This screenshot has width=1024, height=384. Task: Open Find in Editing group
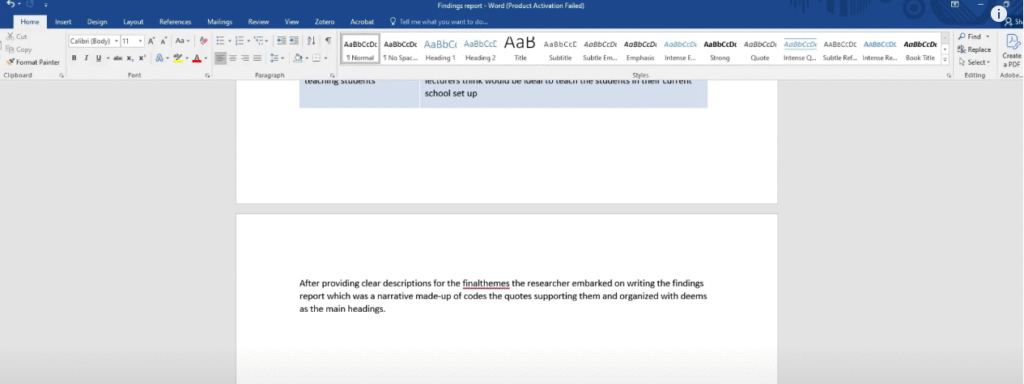970,37
